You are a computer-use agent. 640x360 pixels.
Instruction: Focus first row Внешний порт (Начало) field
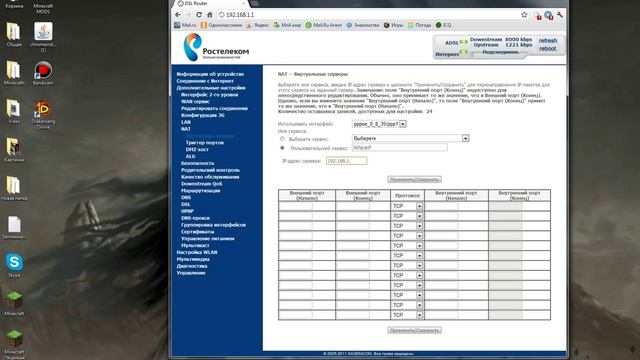296,206
